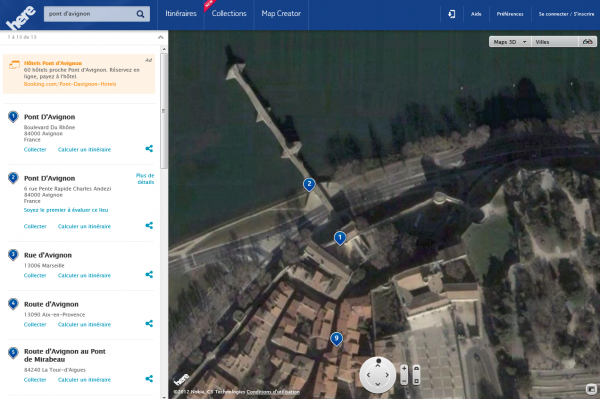Screen dimensions: 600x399
Task: Open the Maps 3D view dropdown
Action: [x=510, y=42]
